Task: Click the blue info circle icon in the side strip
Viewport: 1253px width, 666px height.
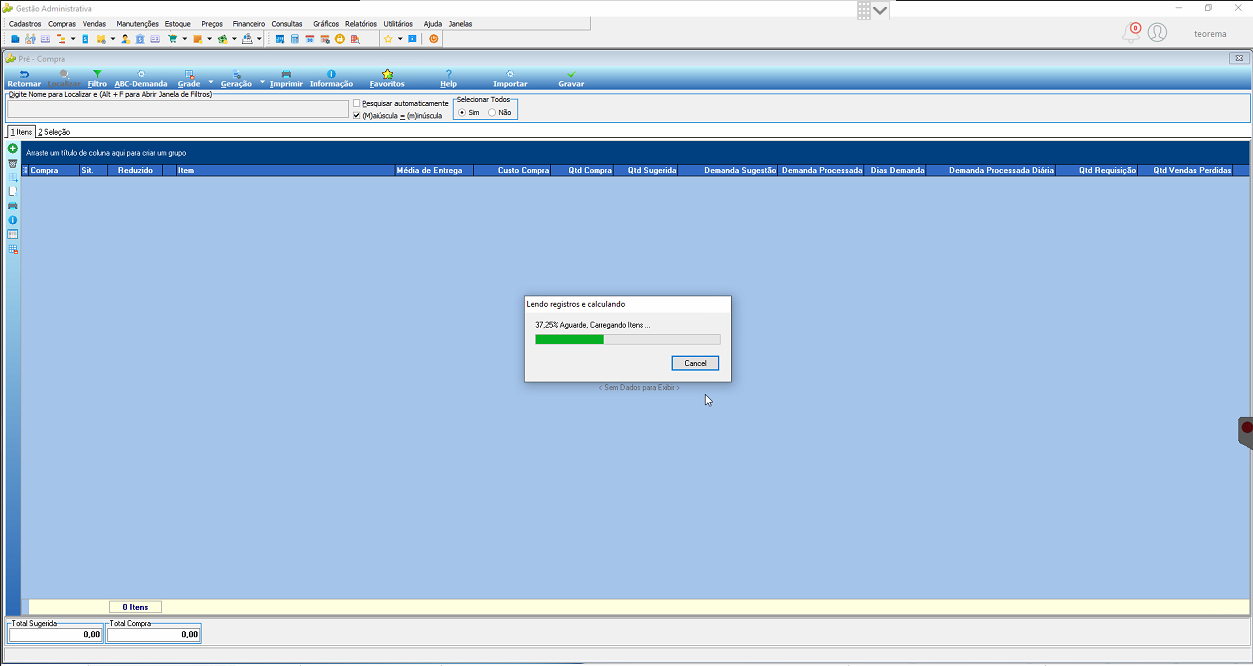Action: [x=13, y=220]
